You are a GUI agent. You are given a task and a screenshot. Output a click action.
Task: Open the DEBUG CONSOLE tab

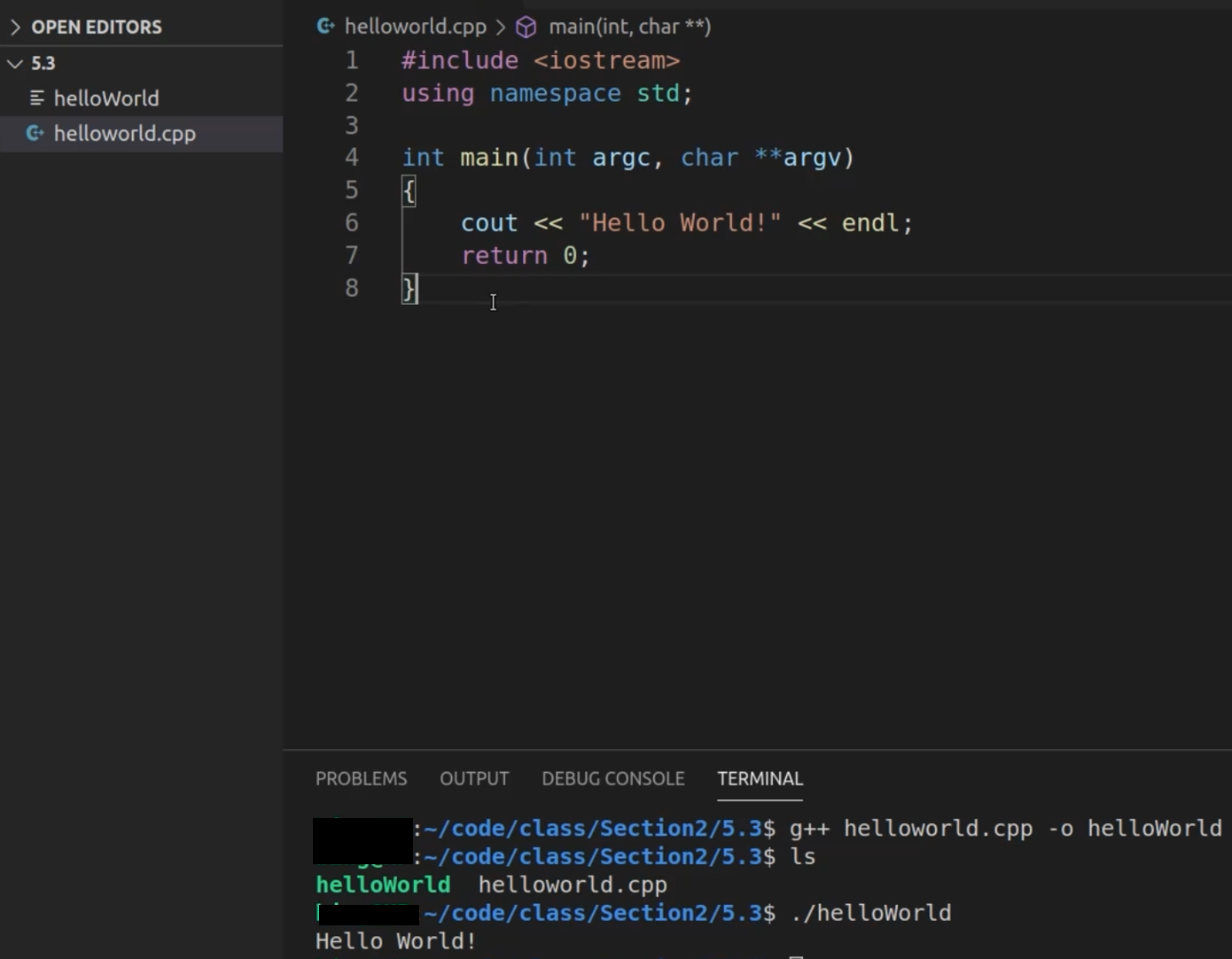point(612,778)
